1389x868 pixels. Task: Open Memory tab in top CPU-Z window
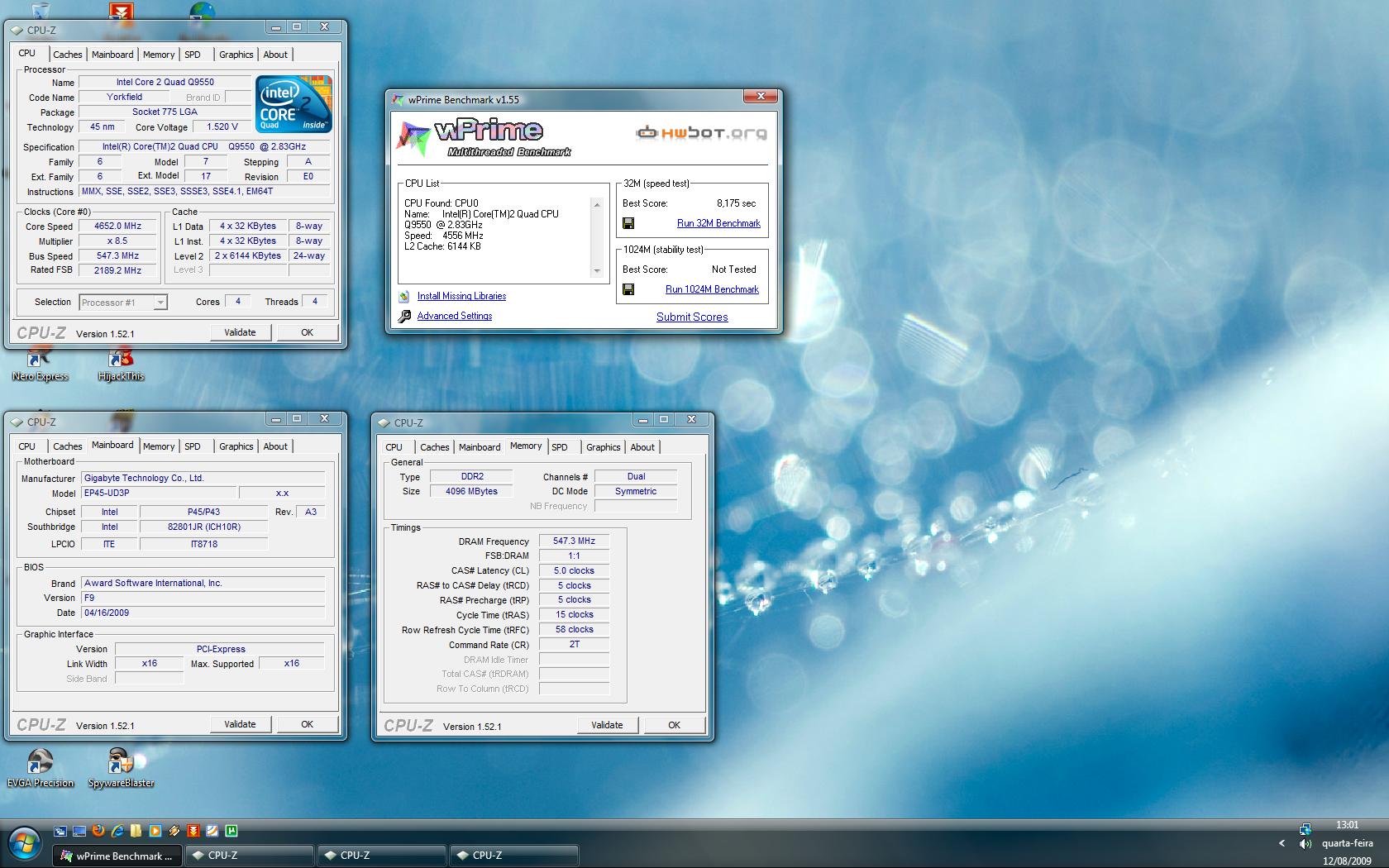pos(159,55)
